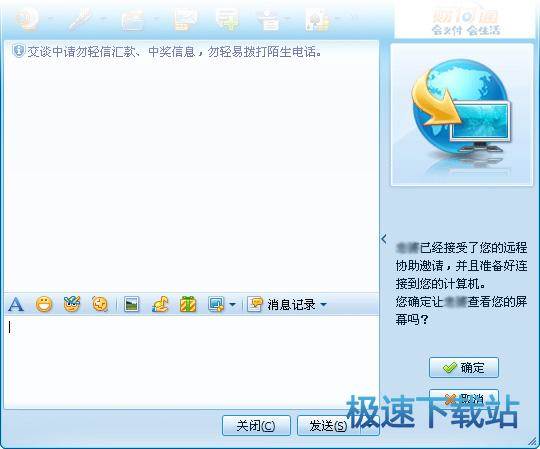
Task: Click inside the message input box
Action: [191, 362]
